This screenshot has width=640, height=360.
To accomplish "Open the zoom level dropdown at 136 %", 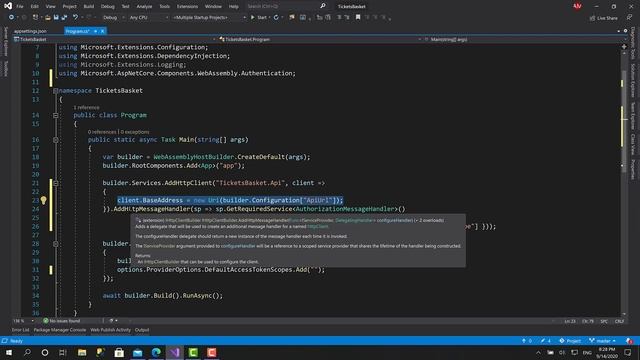I will [x=23, y=321].
